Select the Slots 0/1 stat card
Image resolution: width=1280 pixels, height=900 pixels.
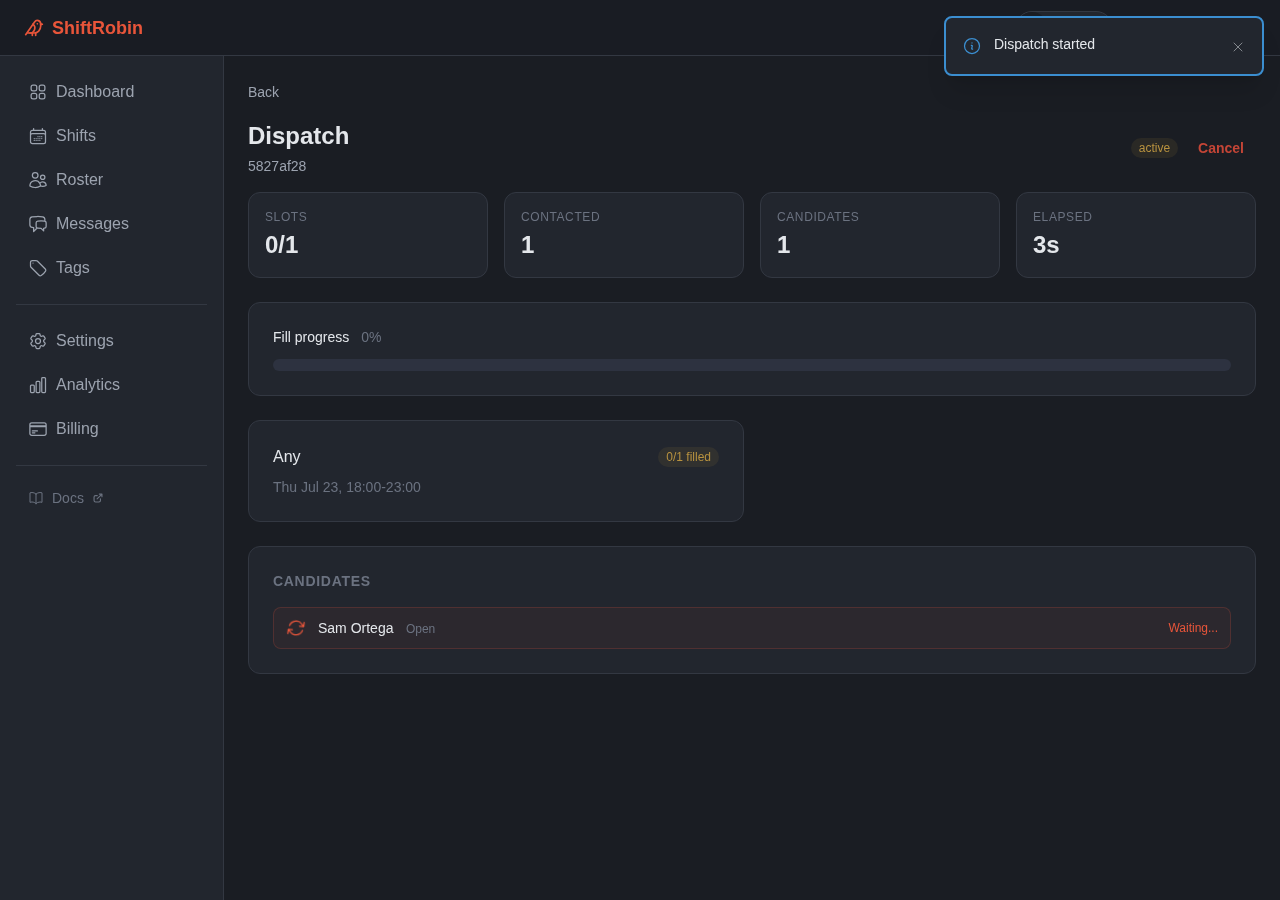click(x=368, y=235)
